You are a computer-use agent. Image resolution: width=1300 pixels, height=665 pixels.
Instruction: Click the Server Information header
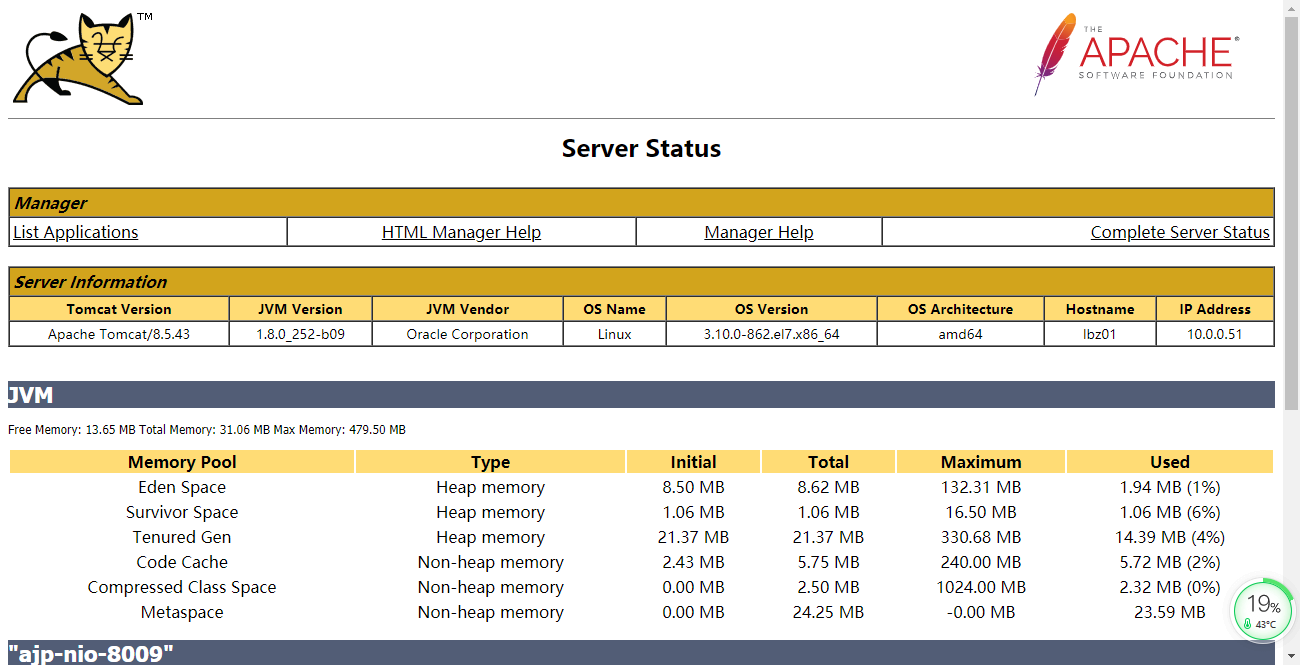[642, 282]
